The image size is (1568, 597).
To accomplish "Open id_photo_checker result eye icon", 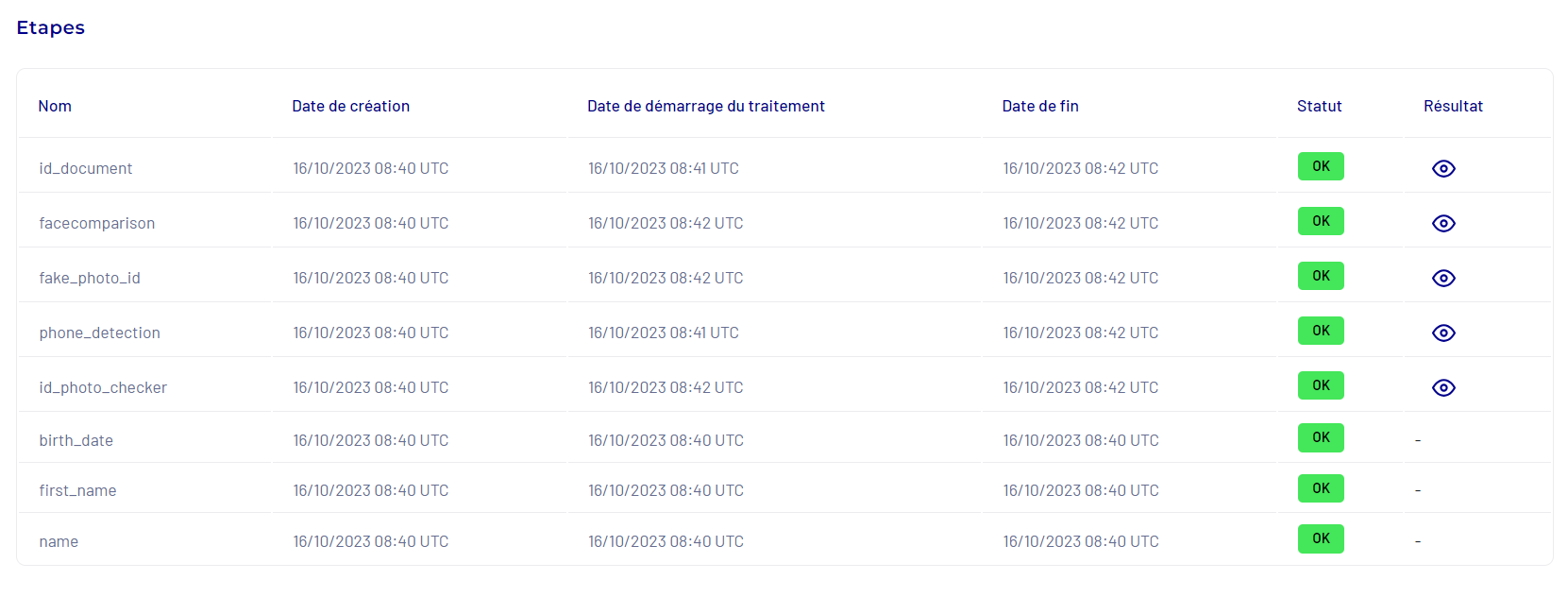I will (1442, 387).
